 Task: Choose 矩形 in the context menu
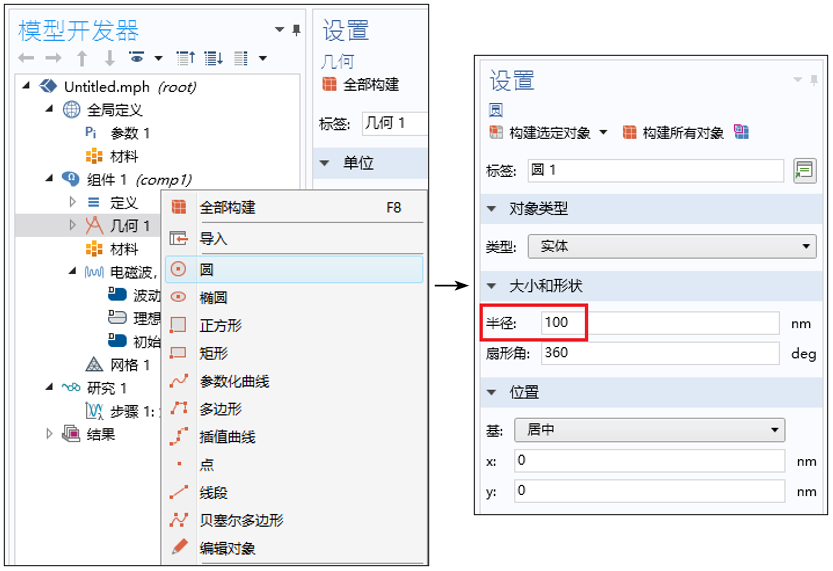[294, 353]
